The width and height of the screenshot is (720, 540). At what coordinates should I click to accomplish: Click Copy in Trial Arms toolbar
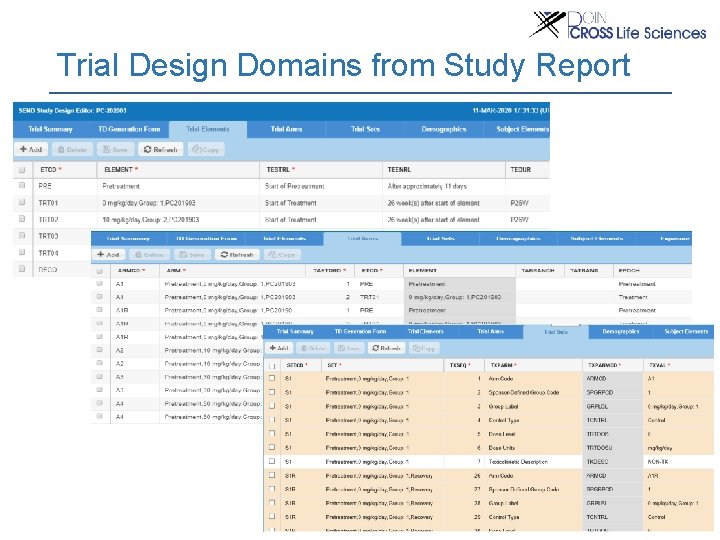click(282, 254)
